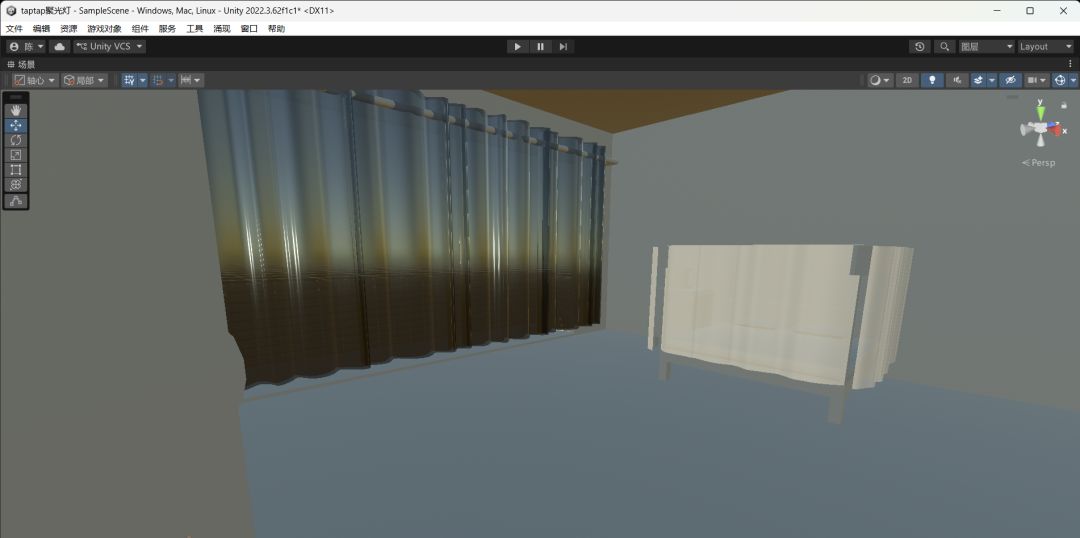Viewport: 1080px width, 538px height.
Task: Select the 场景 scene tab
Action: [x=21, y=64]
